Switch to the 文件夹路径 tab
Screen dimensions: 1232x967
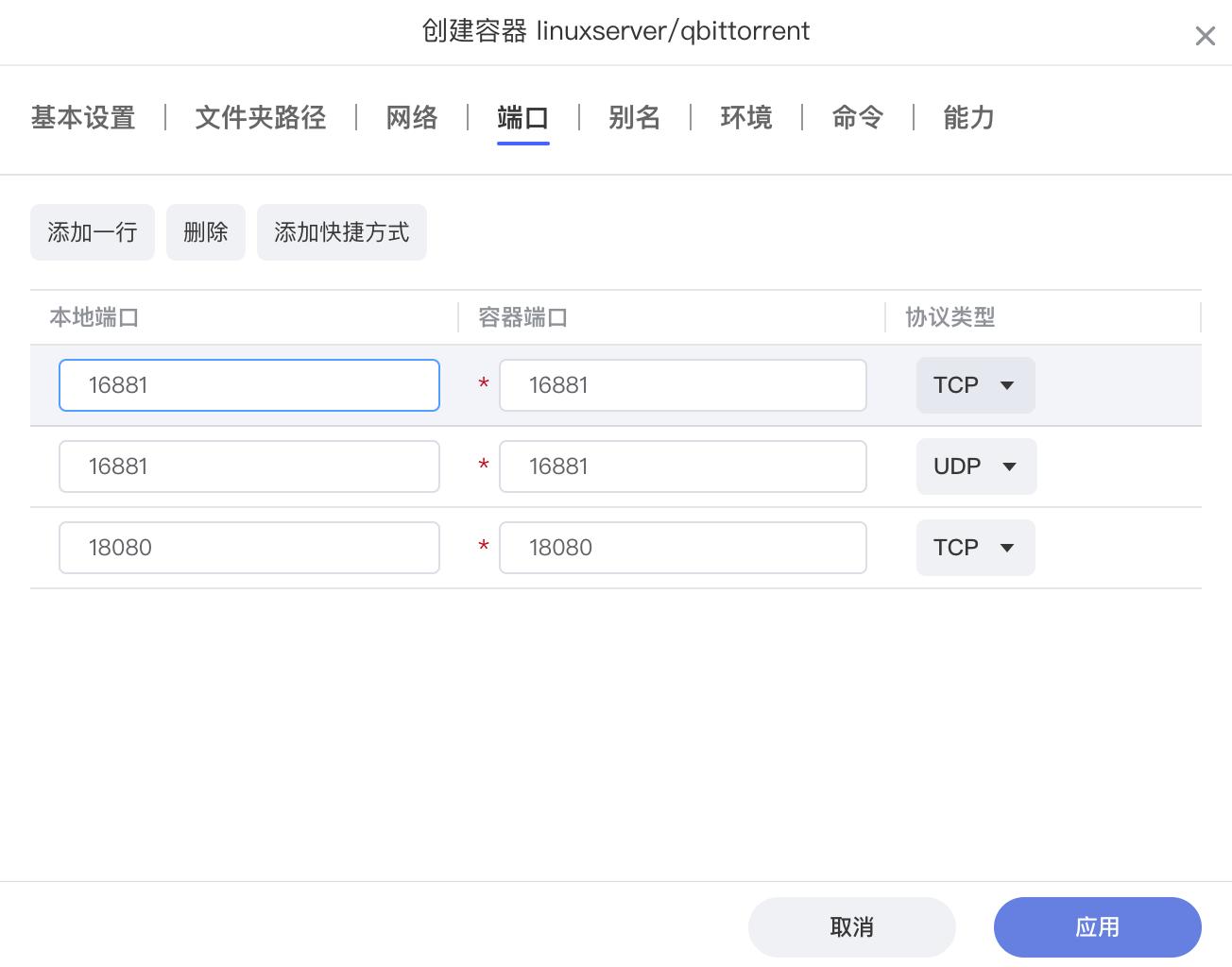click(260, 118)
